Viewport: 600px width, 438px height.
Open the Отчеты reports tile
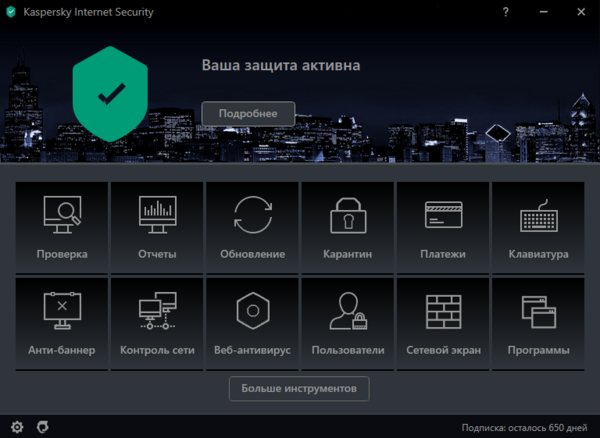click(157, 227)
